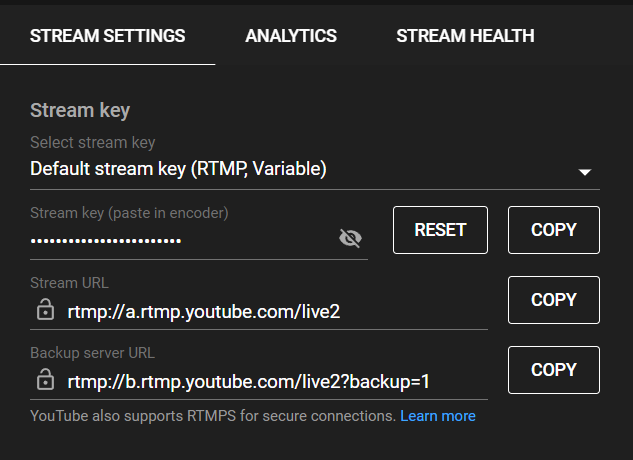The height and width of the screenshot is (460, 633).
Task: Toggle stream key visibility eye icon
Action: (350, 238)
